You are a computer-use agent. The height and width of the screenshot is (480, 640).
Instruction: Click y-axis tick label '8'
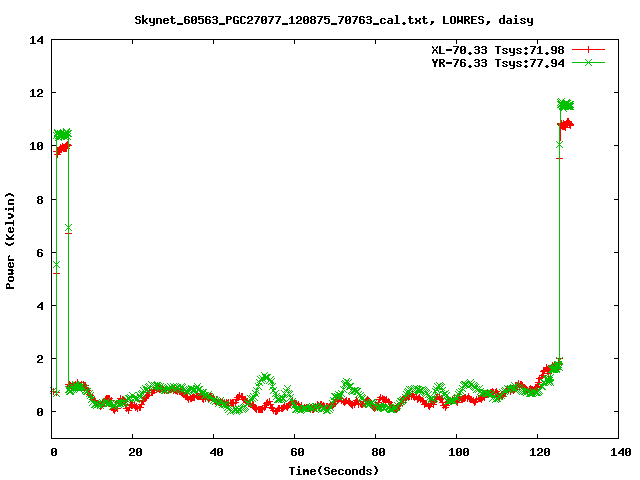[40, 200]
